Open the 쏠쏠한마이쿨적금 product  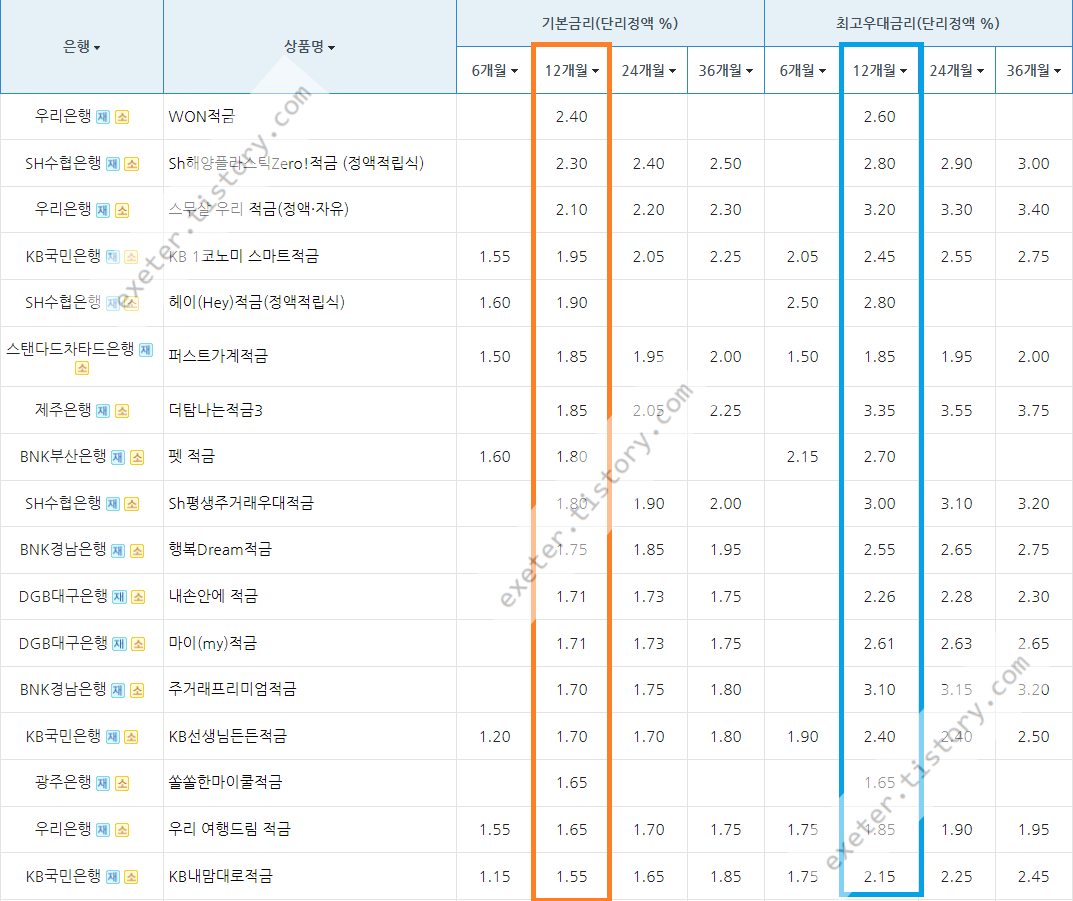(x=225, y=782)
